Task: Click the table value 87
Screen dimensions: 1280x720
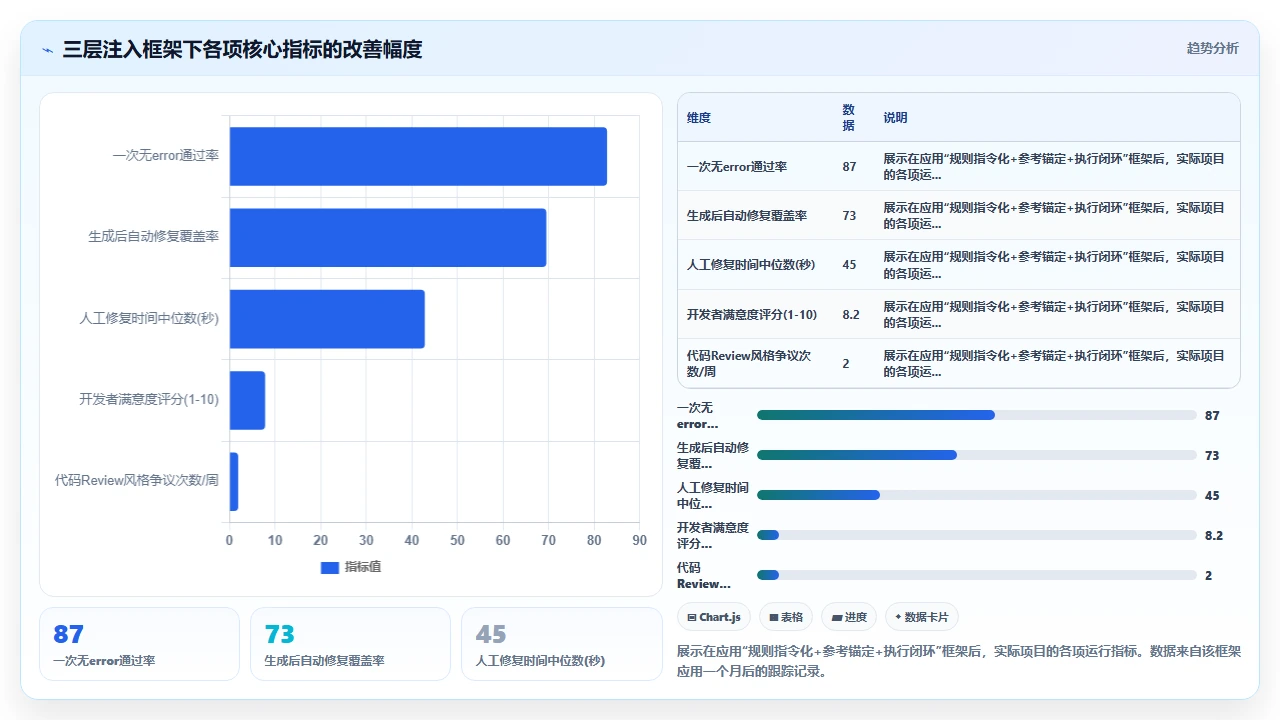Action: click(x=849, y=166)
